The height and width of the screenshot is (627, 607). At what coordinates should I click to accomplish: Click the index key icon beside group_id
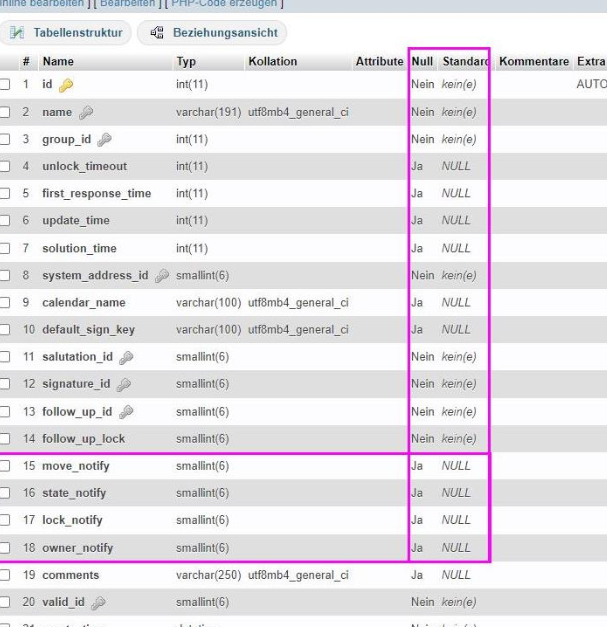pyautogui.click(x=105, y=139)
